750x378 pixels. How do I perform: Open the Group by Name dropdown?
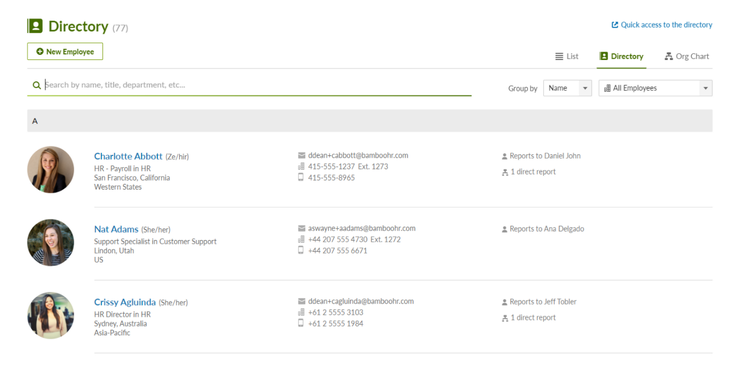coord(567,88)
